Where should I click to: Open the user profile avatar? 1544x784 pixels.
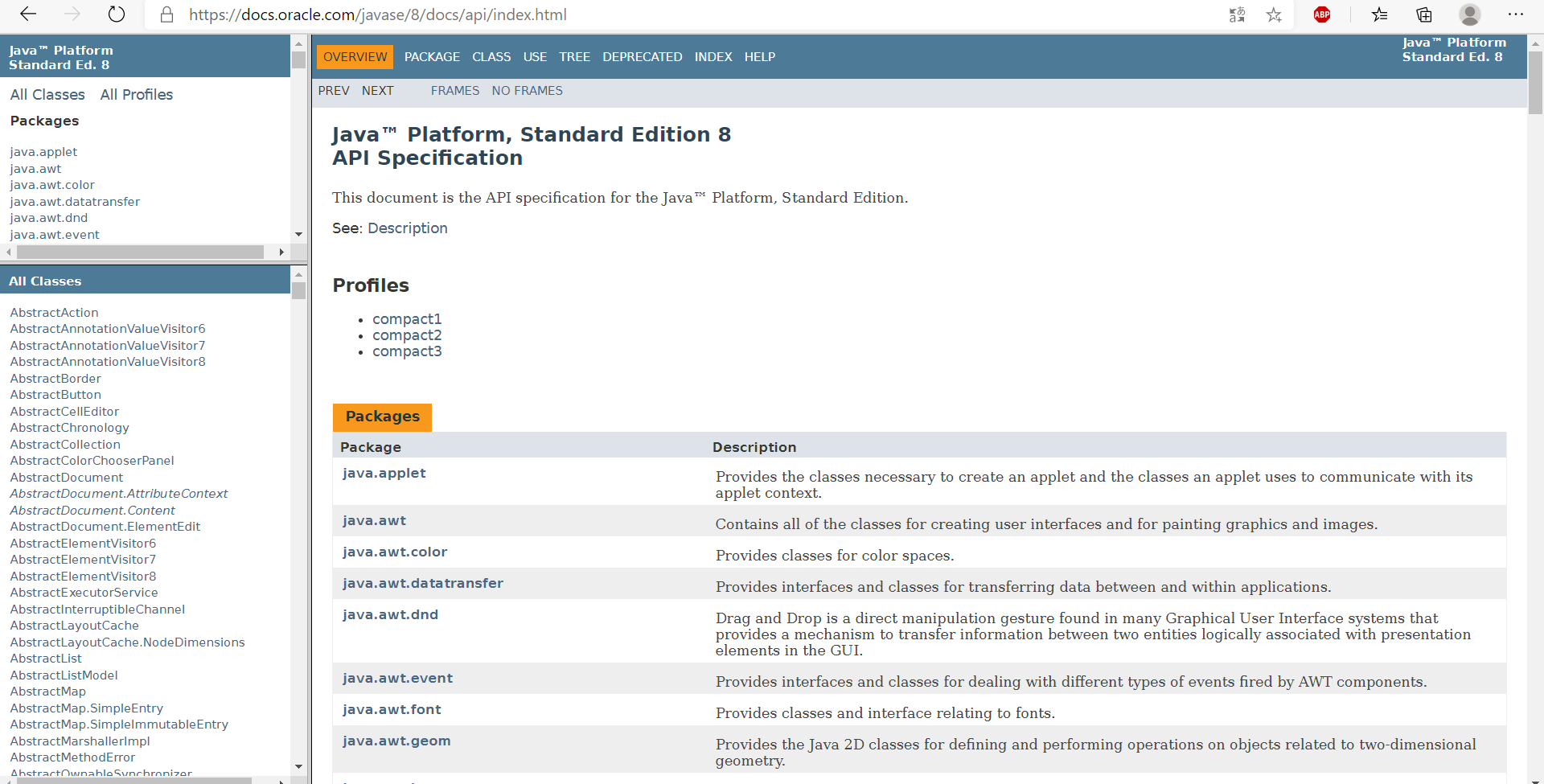coord(1470,14)
